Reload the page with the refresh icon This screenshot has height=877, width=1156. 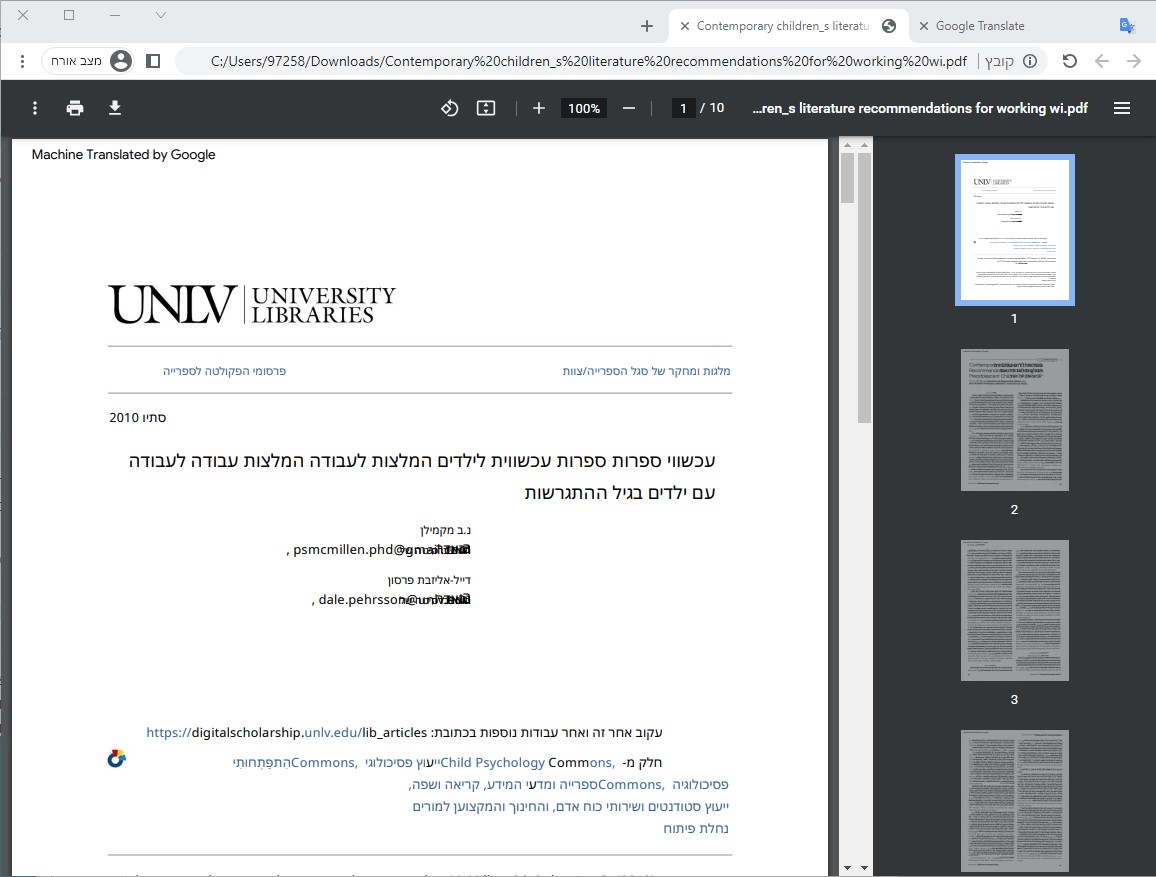tap(1069, 61)
